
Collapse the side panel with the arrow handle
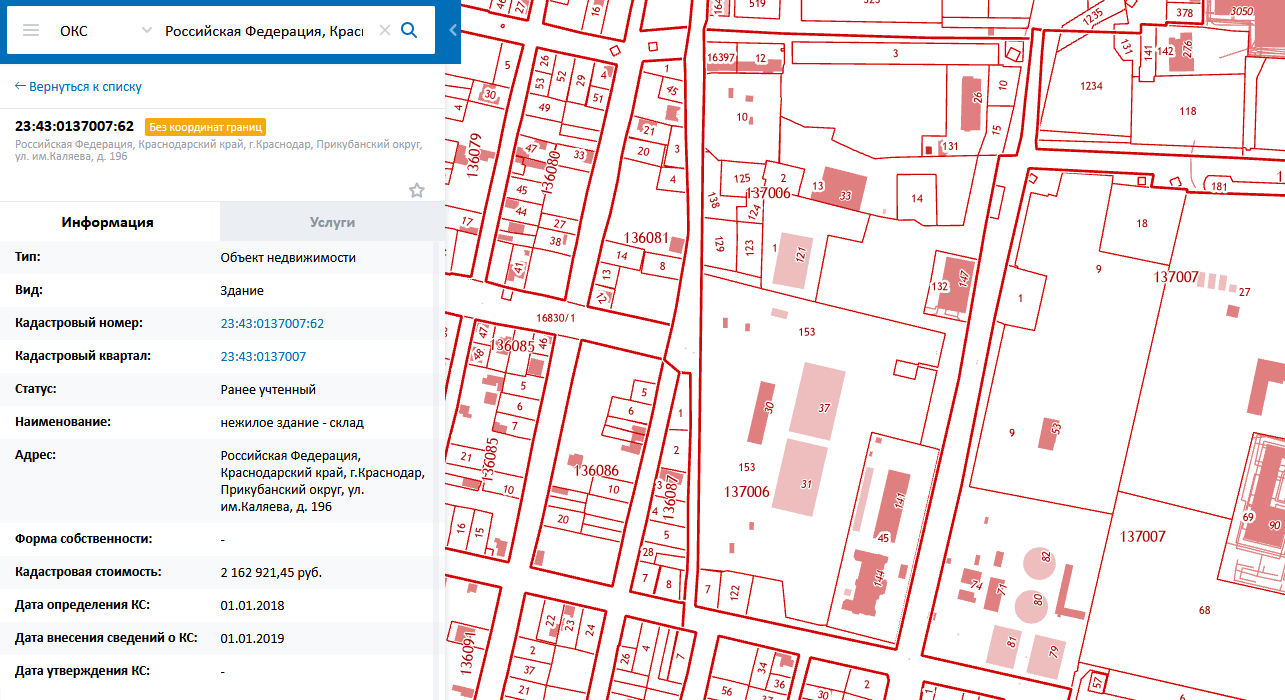point(453,30)
